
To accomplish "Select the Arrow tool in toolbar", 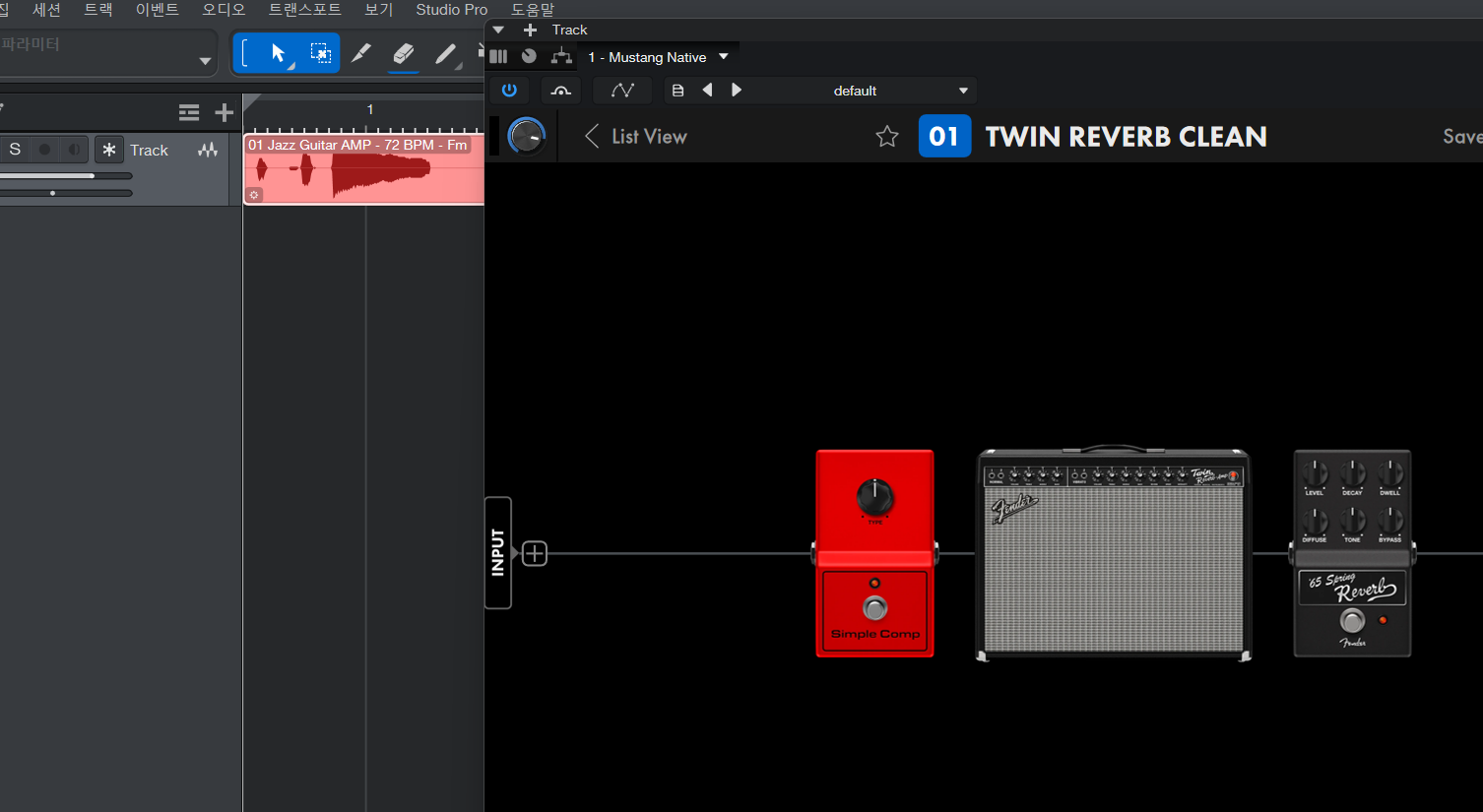I will coord(278,53).
